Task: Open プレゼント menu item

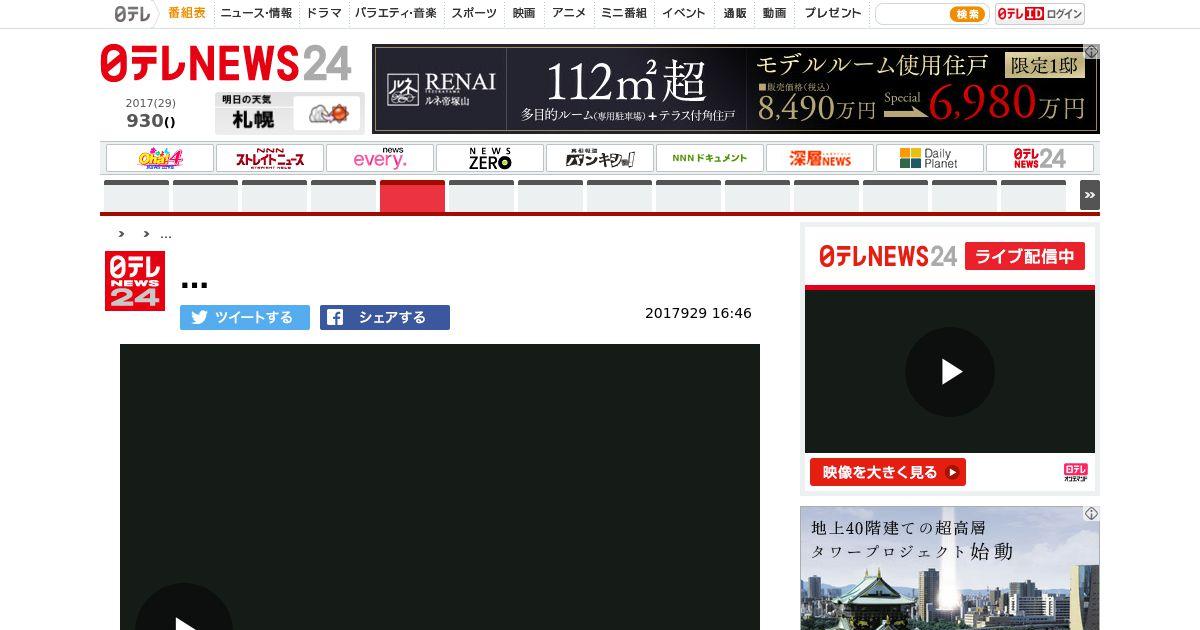Action: [x=833, y=13]
